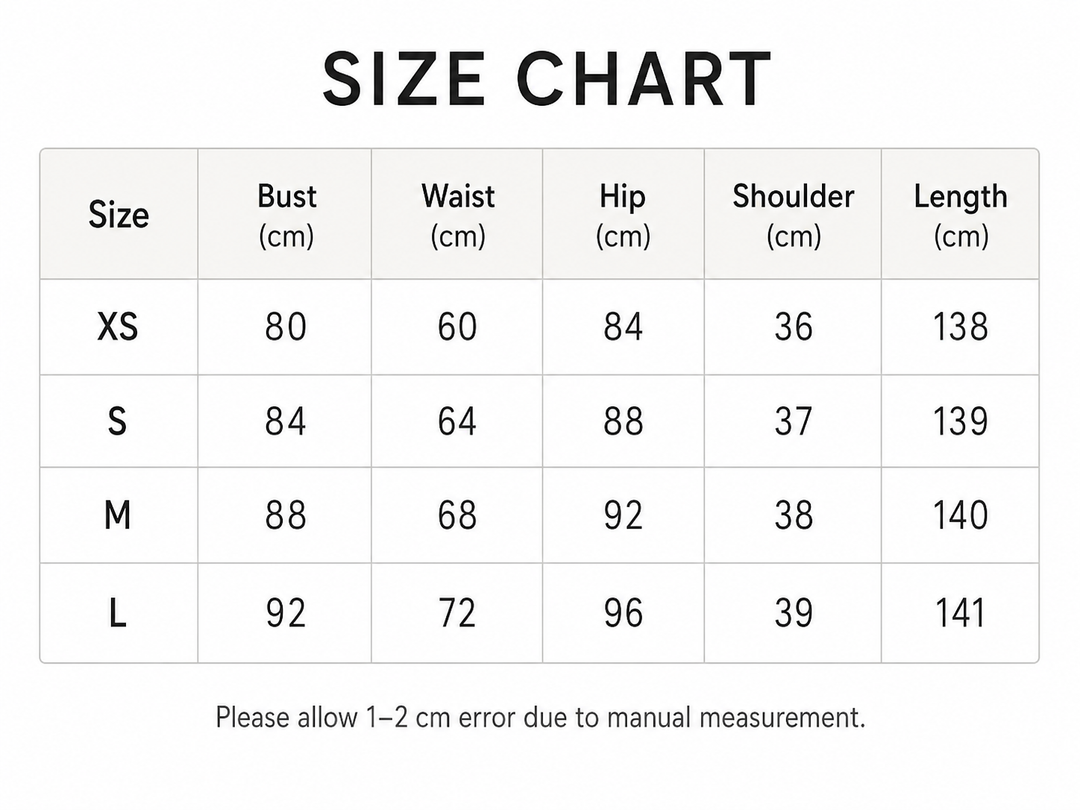Screen dimensions: 1080x810
Task: Click the S waist value 64
Action: [457, 421]
